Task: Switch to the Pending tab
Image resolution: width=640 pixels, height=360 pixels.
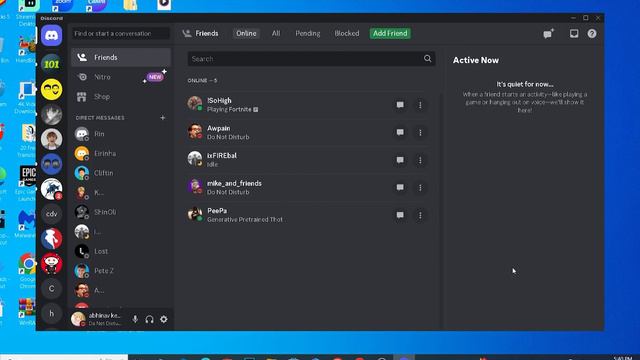Action: (308, 33)
